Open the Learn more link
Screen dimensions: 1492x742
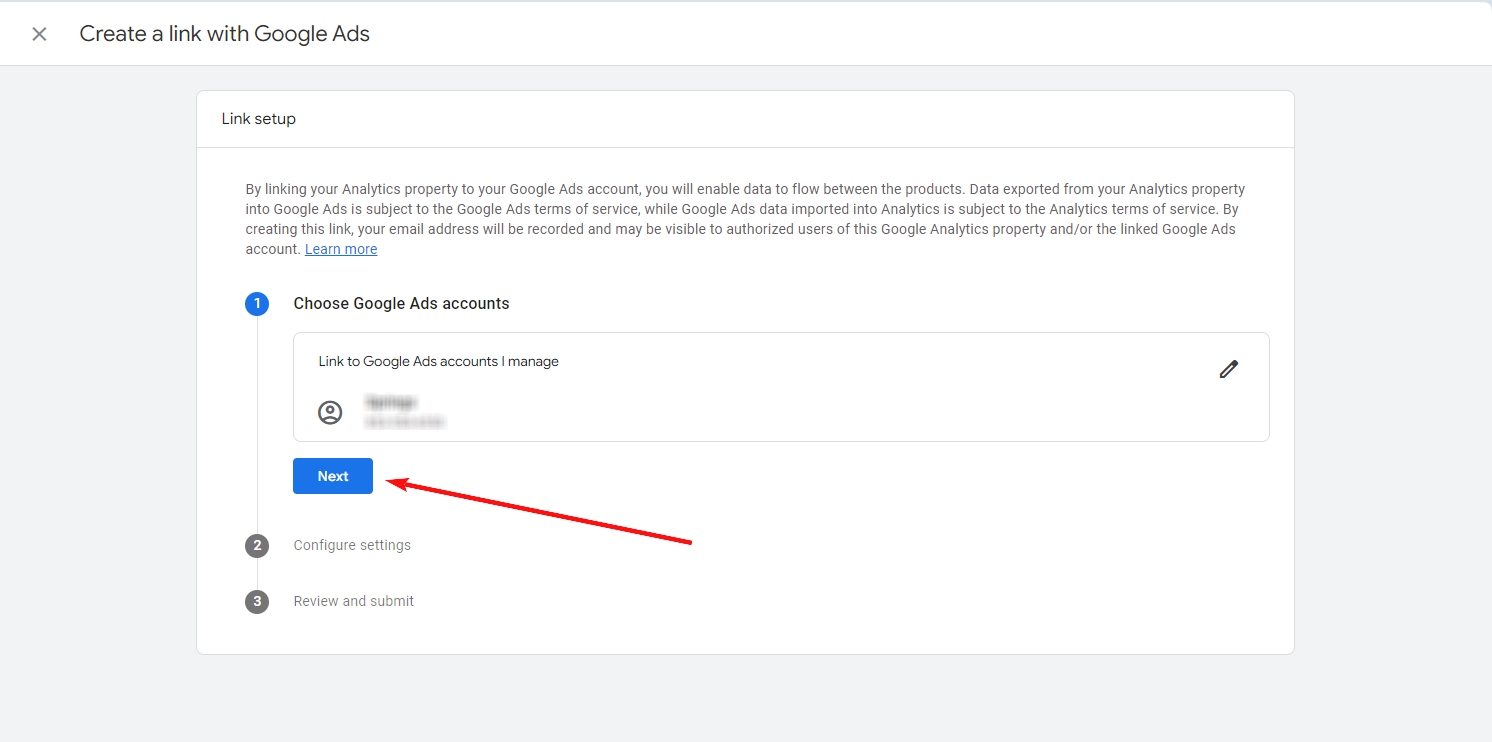point(341,249)
